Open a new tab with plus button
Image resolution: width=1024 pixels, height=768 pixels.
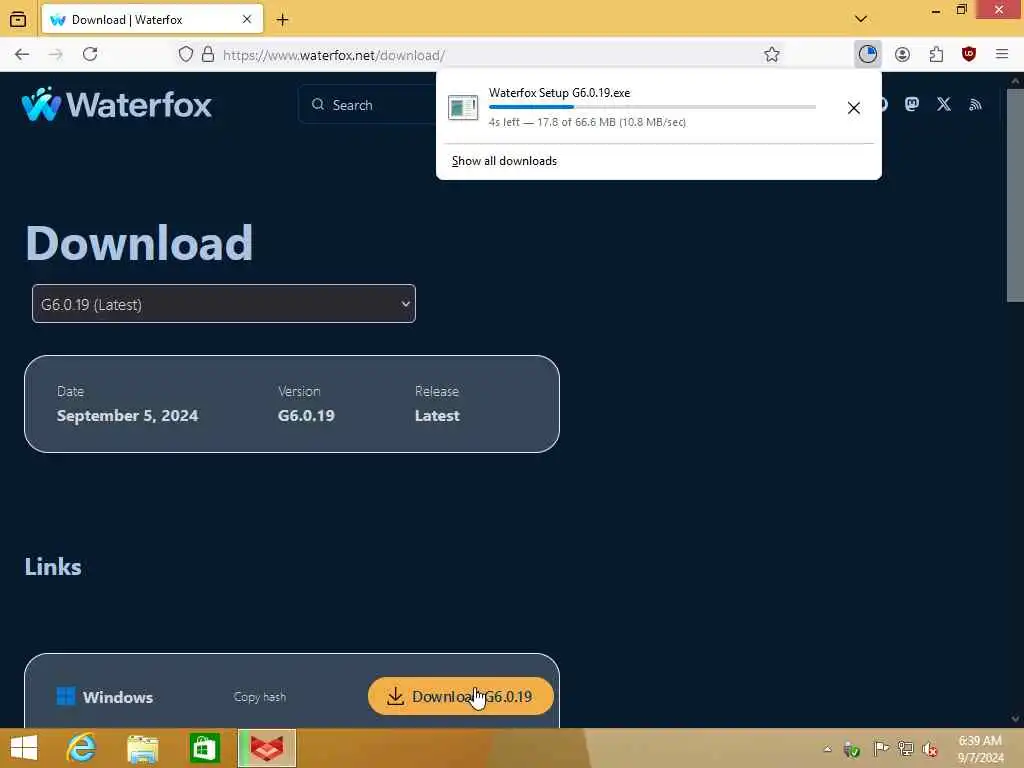coord(282,20)
